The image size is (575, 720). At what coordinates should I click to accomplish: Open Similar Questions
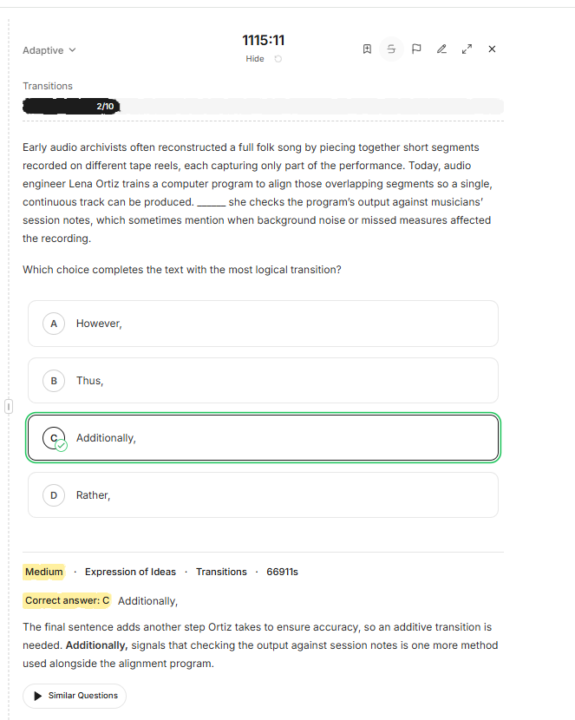tap(74, 696)
